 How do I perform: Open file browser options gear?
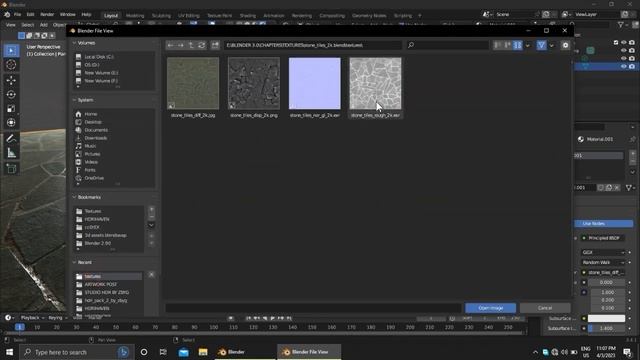565,45
